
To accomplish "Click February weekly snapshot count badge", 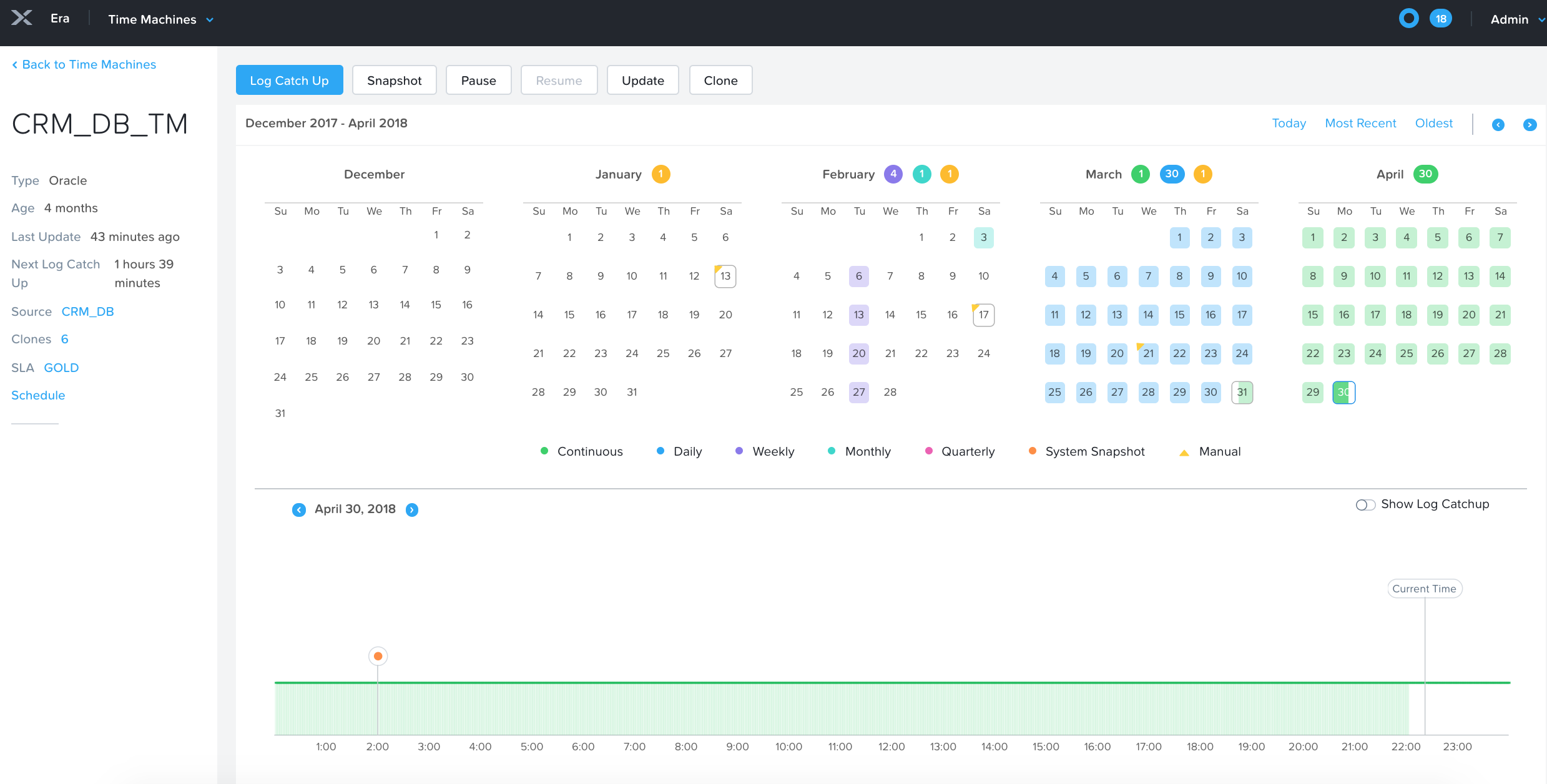I will (893, 174).
